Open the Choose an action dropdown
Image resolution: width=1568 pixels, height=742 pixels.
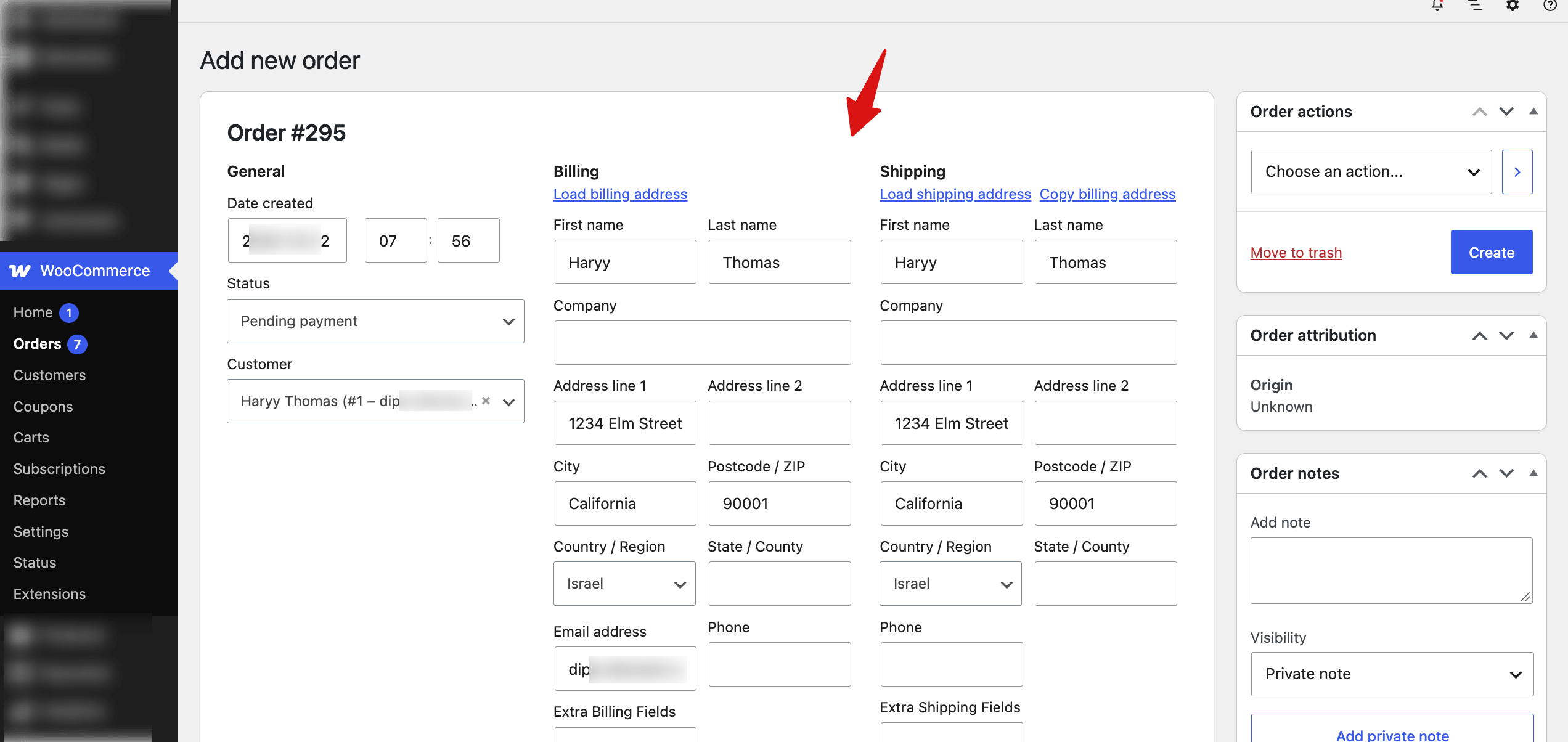pyautogui.click(x=1371, y=172)
